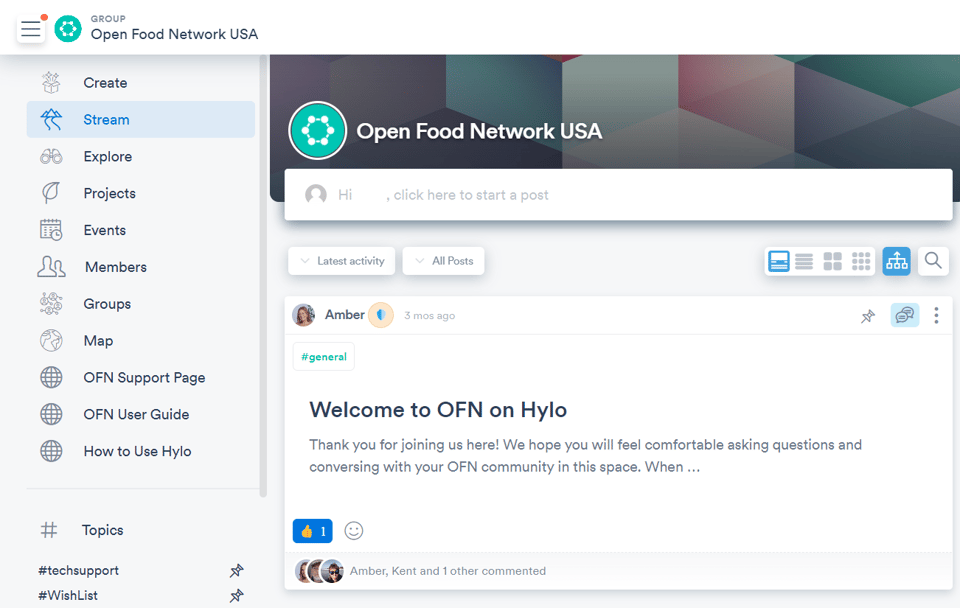Image resolution: width=960 pixels, height=608 pixels.
Task: Open the All Posts filter dropdown
Action: [x=443, y=261]
